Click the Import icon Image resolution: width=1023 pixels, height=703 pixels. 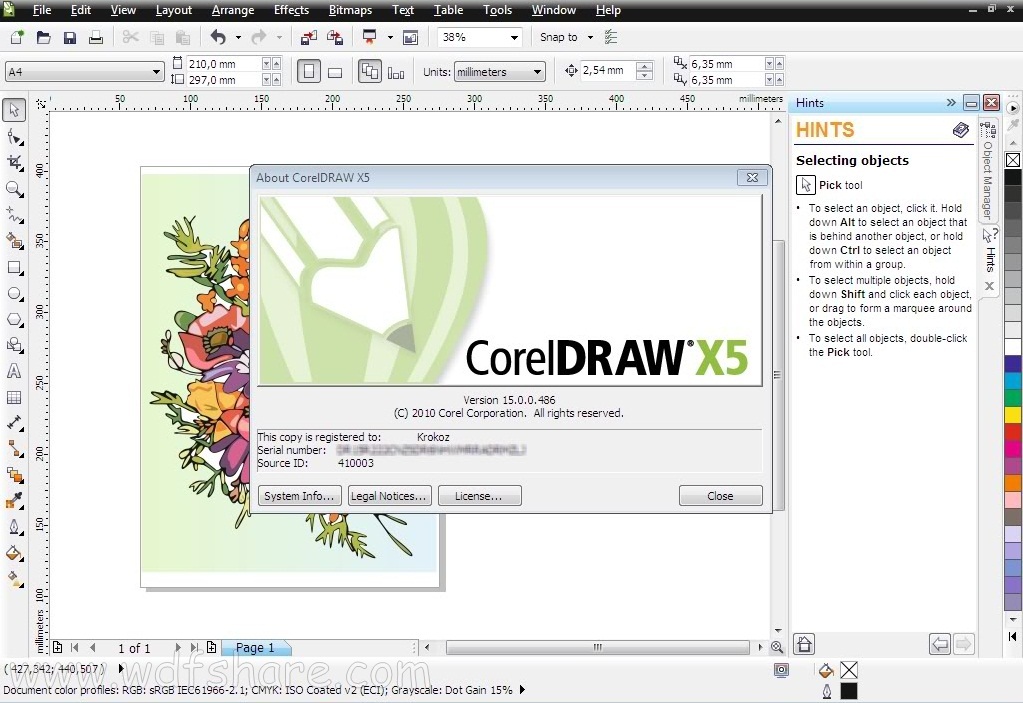pos(309,37)
